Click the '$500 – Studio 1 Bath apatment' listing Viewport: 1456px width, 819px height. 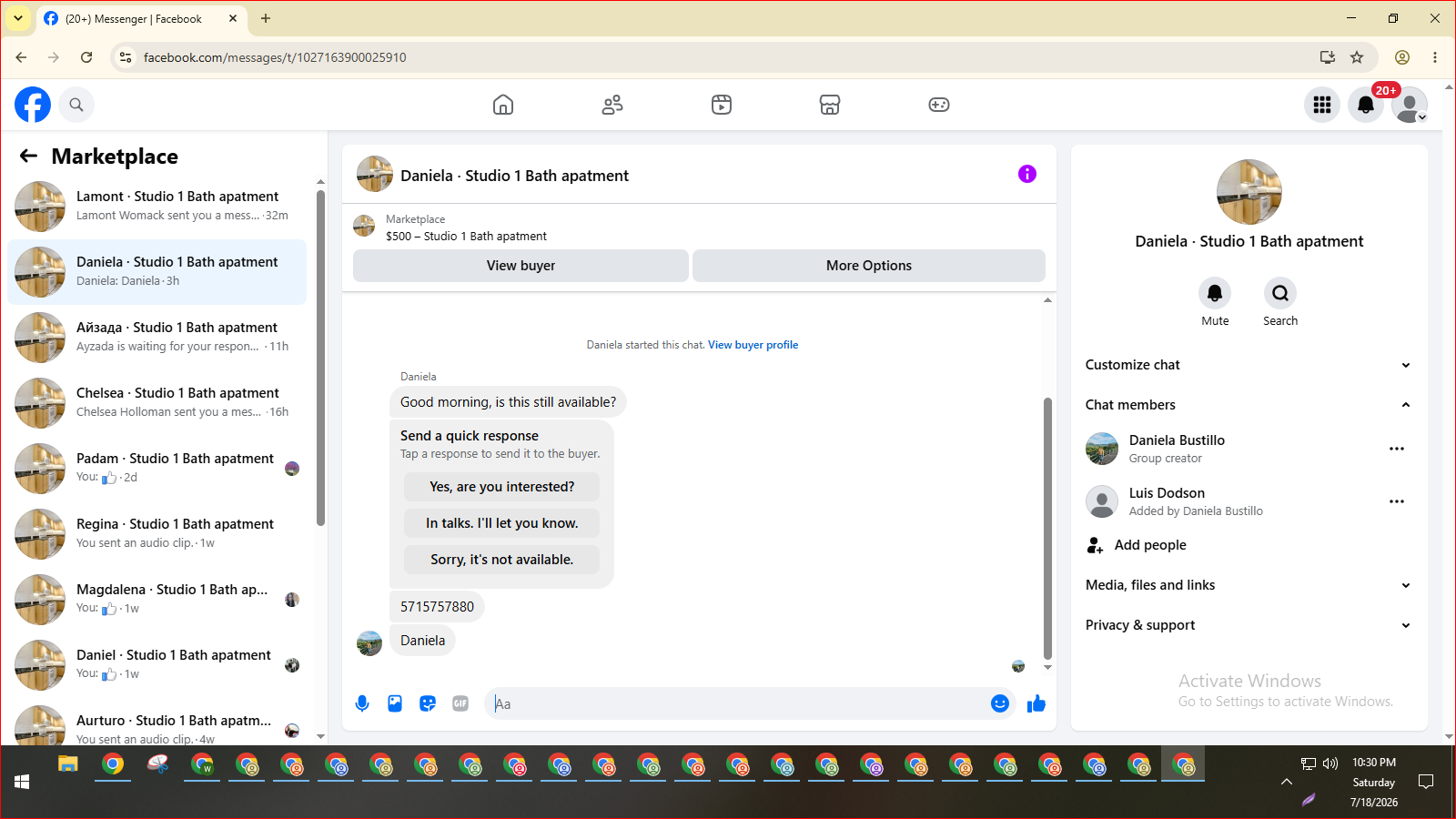466,236
